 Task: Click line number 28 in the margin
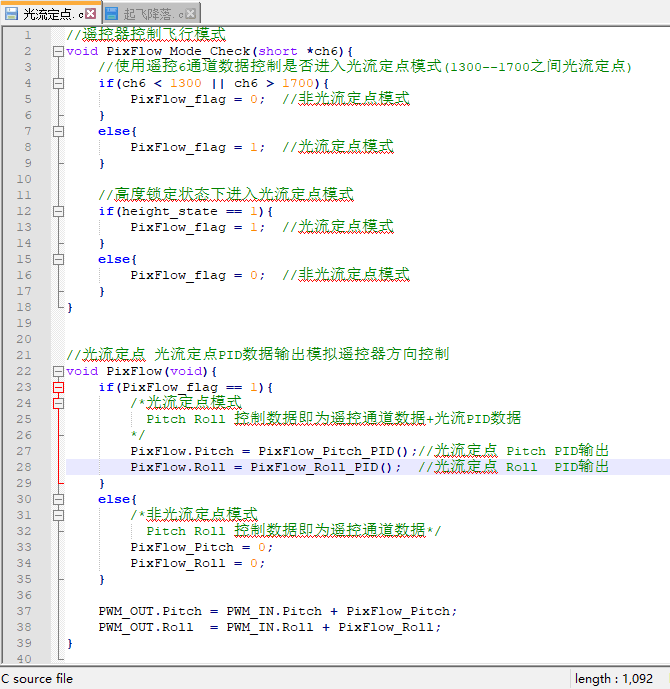point(24,467)
